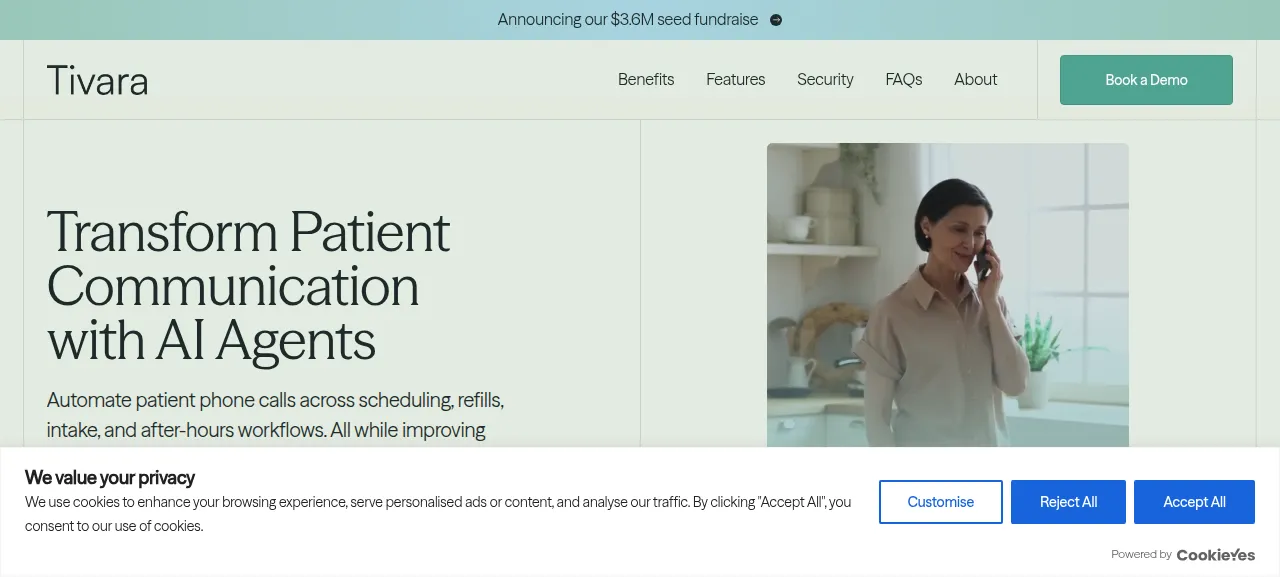Viewport: 1280px width, 577px height.
Task: Click the arrow icon in the announcement banner
Action: (776, 20)
